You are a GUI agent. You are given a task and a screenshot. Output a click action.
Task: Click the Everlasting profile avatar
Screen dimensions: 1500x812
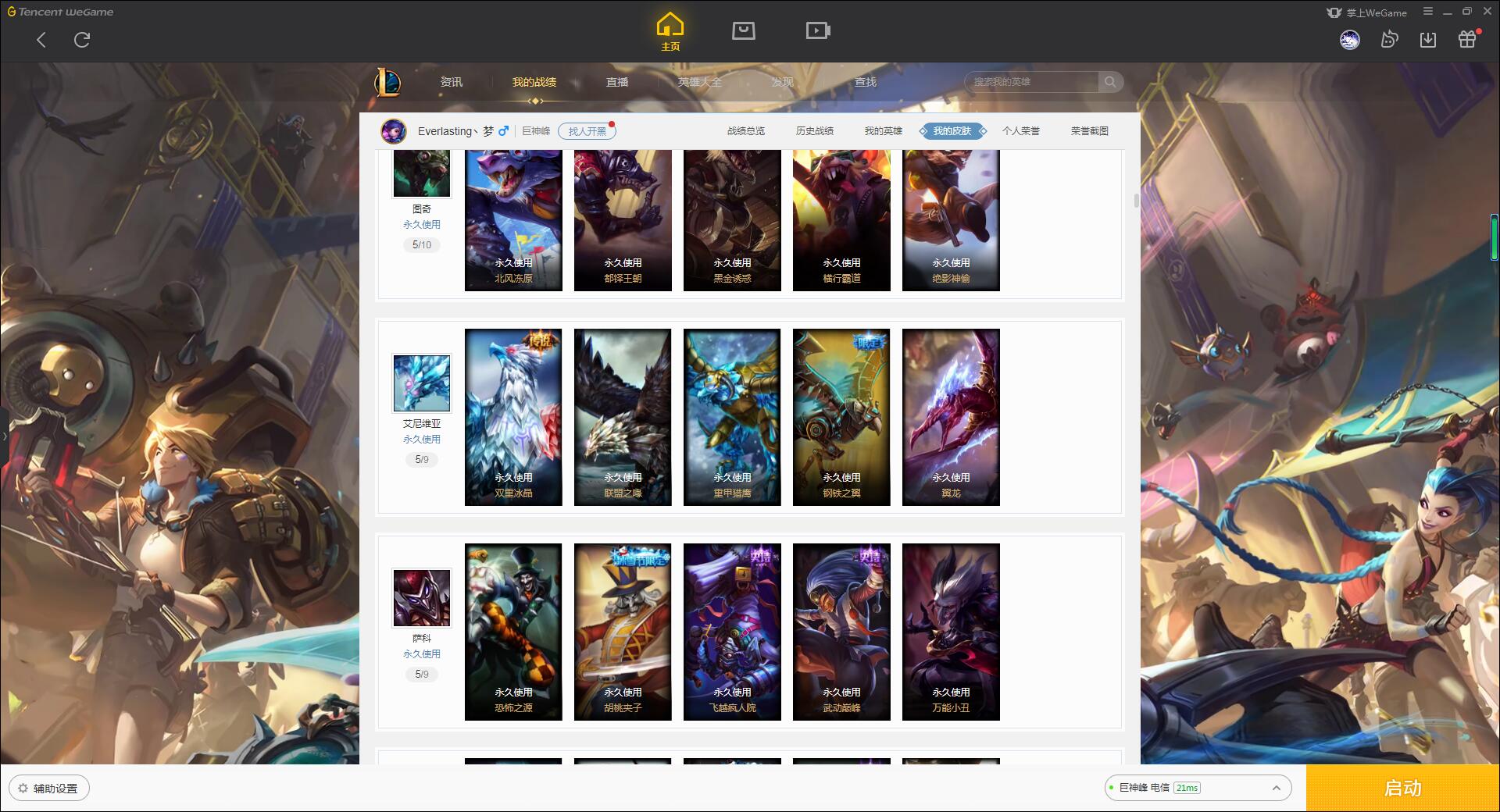coord(394,131)
